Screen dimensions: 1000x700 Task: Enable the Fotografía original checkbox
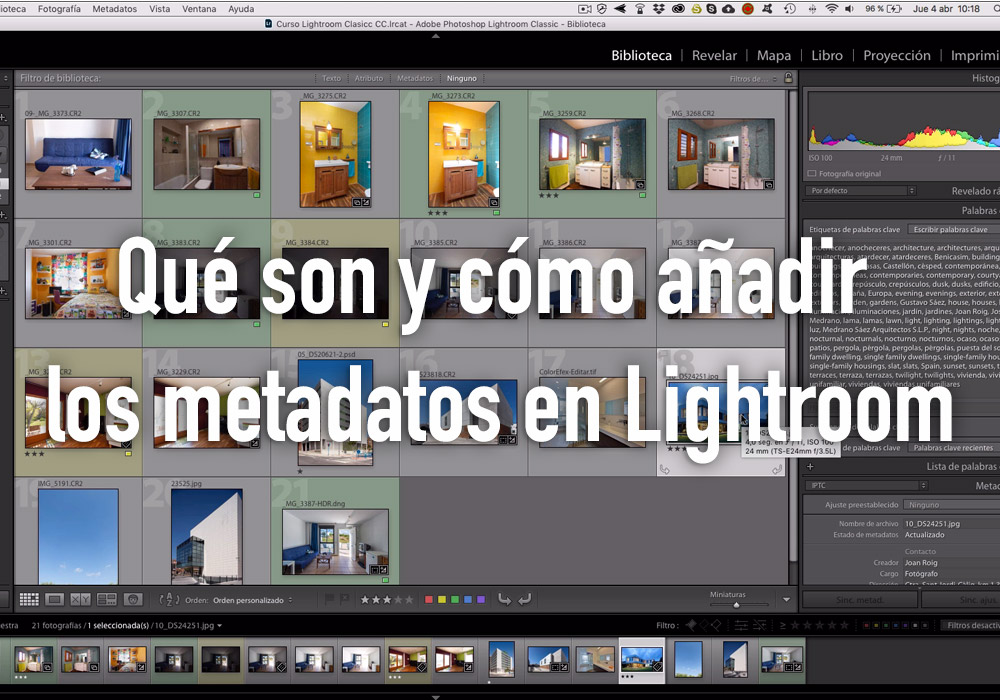(812, 173)
